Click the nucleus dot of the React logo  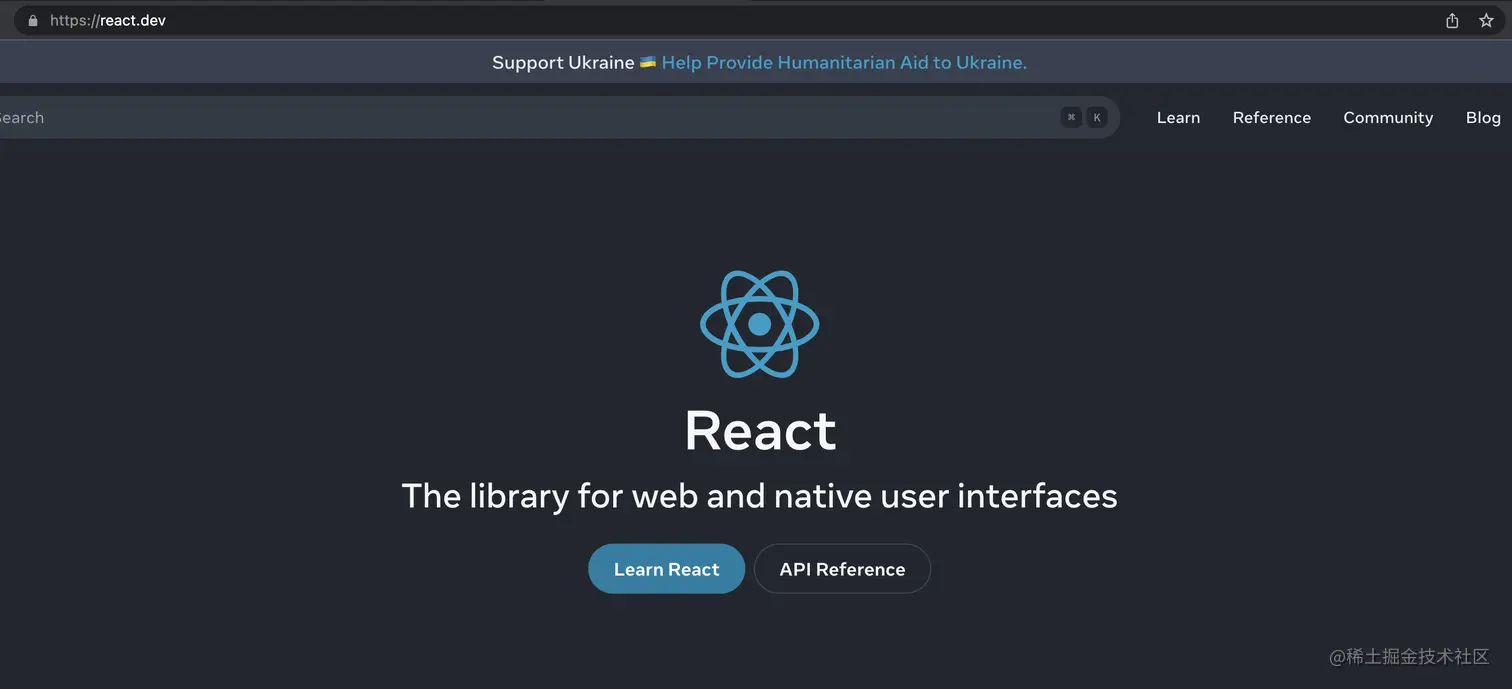[x=760, y=323]
